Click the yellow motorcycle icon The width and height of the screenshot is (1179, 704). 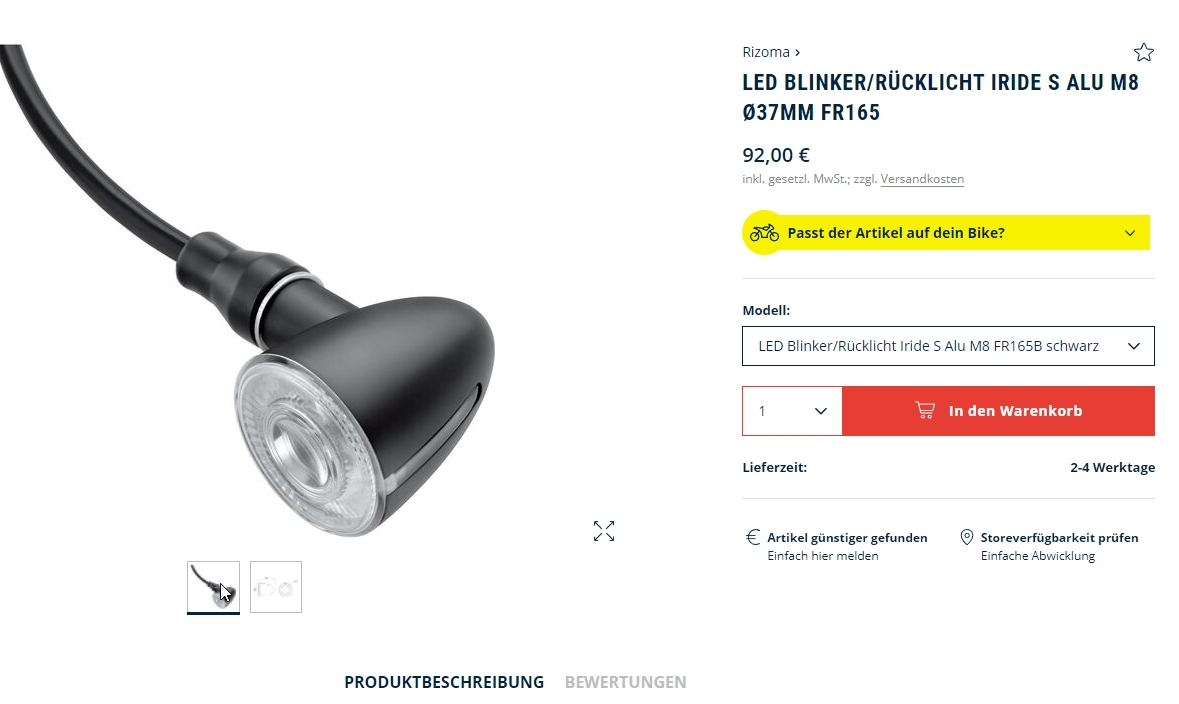(x=764, y=232)
